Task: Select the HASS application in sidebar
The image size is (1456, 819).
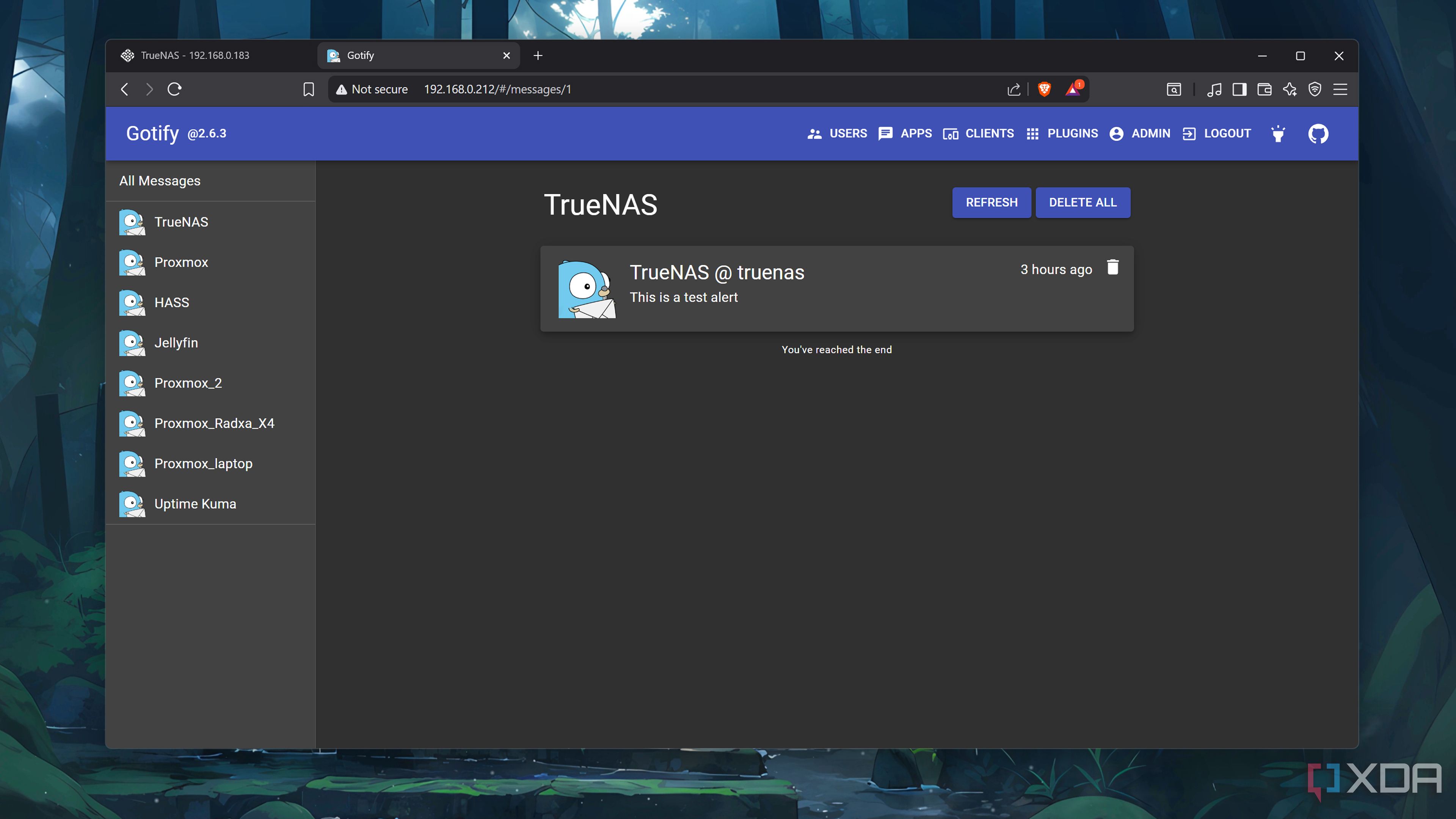Action: [x=210, y=303]
